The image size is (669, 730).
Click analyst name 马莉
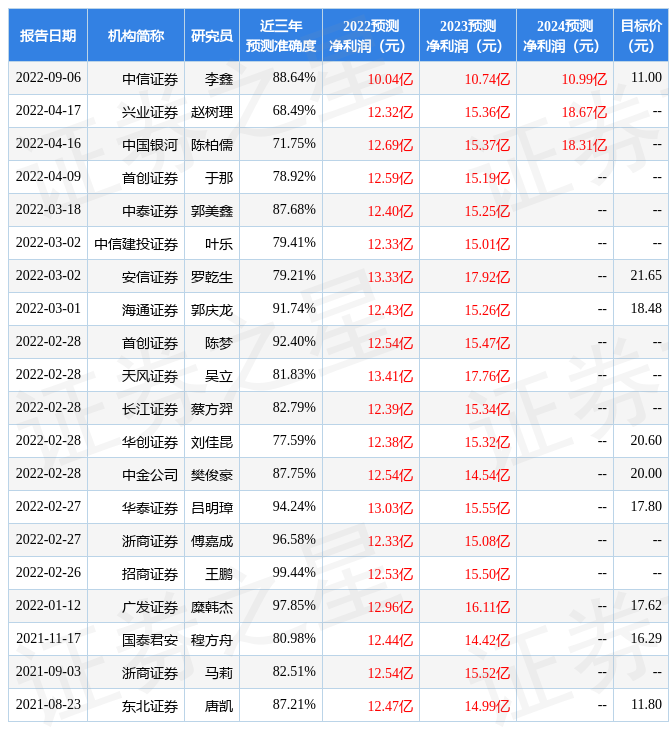pos(219,674)
